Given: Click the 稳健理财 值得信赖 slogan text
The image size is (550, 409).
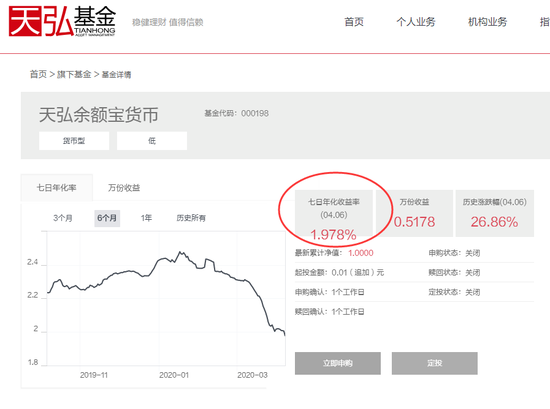Looking at the screenshot, I should (x=168, y=22).
